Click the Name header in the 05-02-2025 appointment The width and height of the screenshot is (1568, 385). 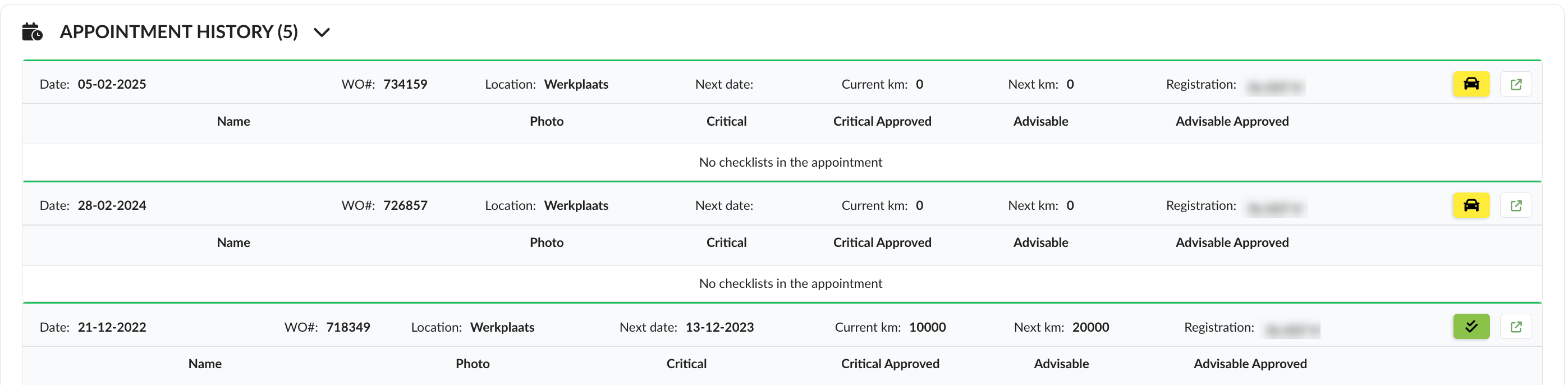click(233, 121)
